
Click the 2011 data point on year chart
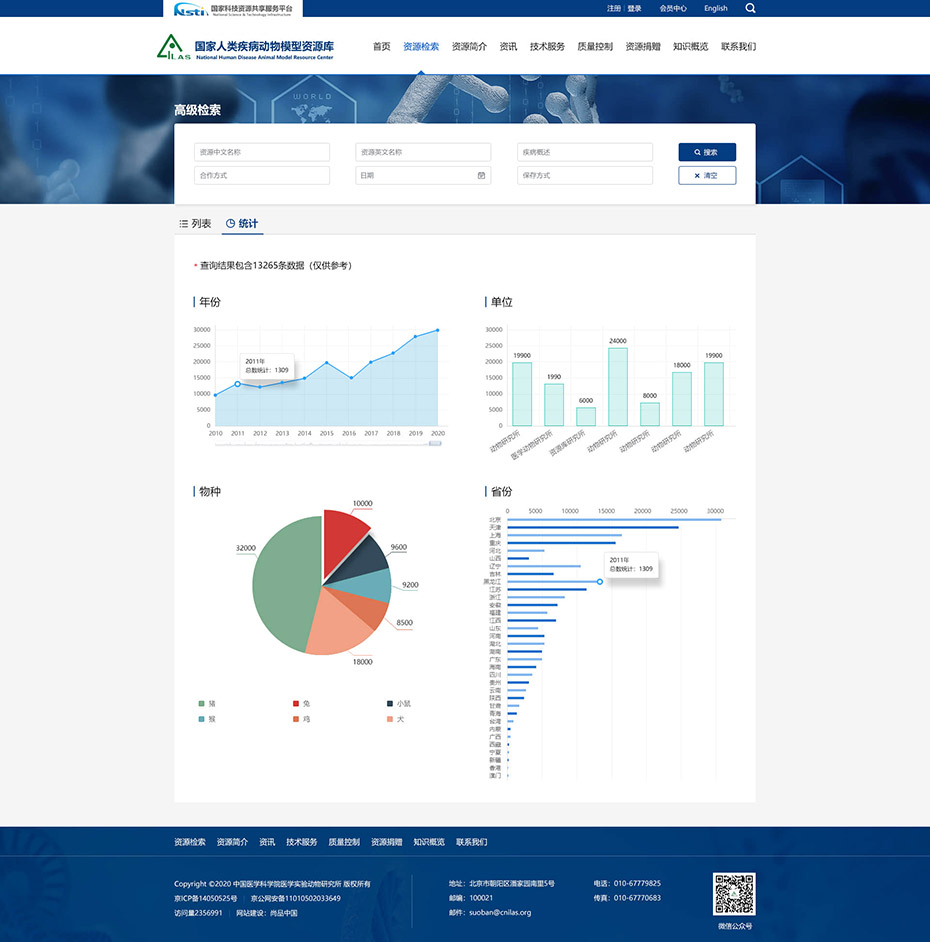pyautogui.click(x=237, y=384)
